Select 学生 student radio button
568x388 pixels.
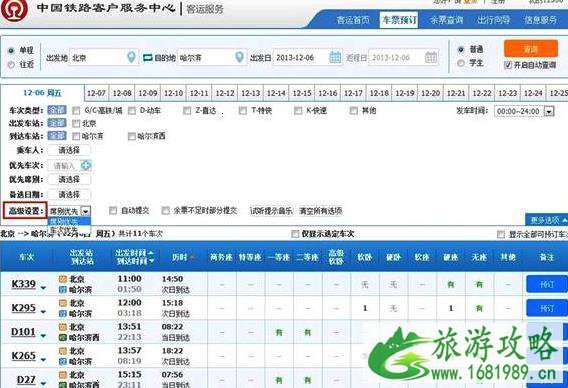click(x=461, y=63)
